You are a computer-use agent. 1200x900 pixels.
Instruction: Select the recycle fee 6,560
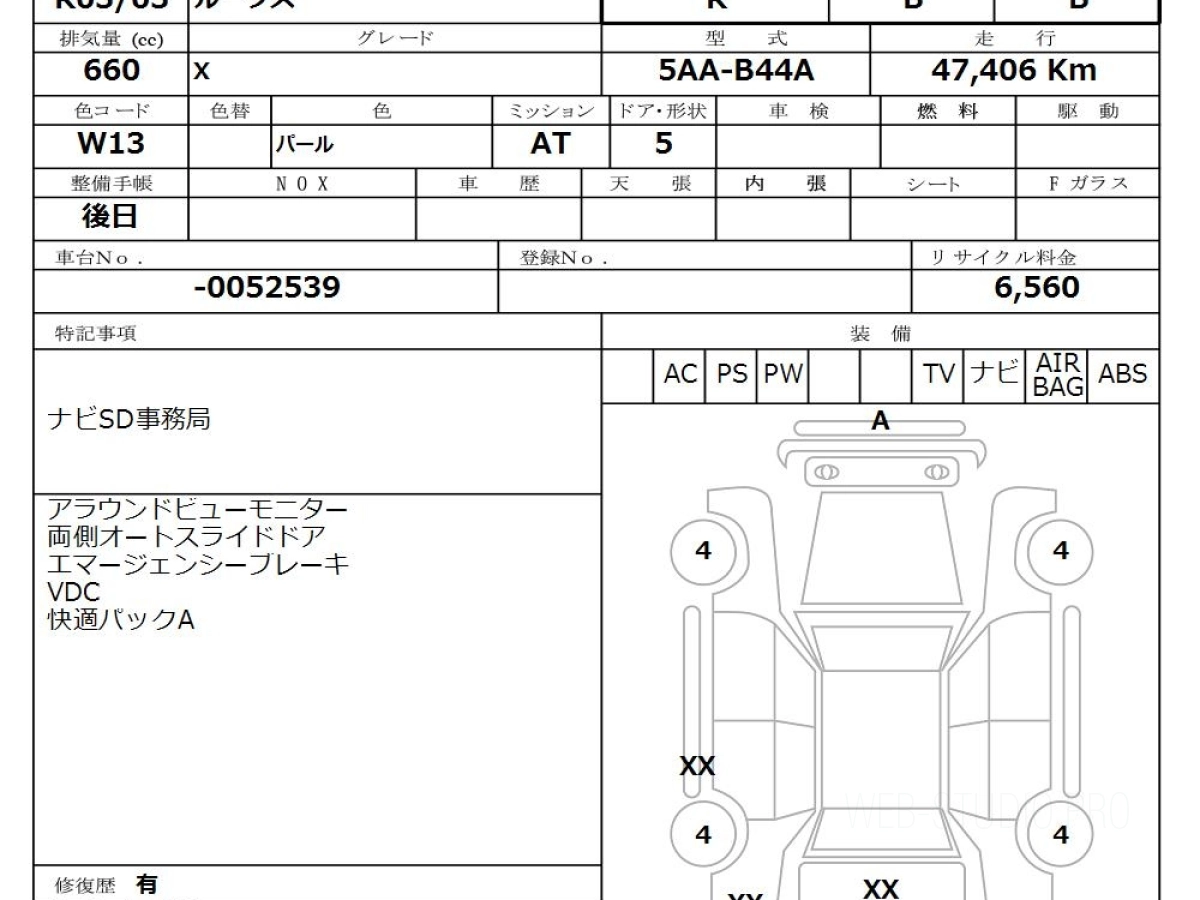coord(1036,289)
